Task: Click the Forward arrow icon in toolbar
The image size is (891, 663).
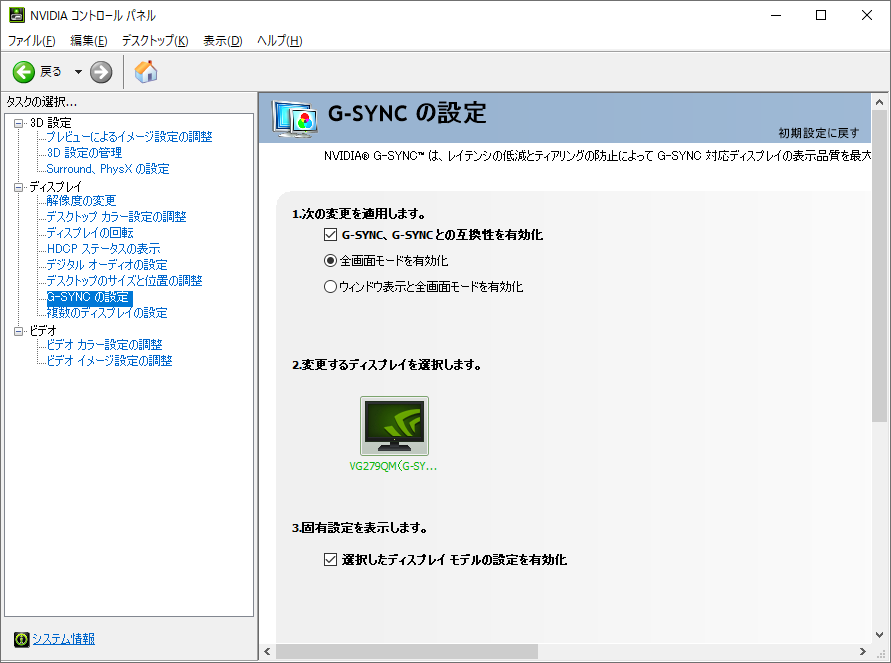Action: click(x=101, y=71)
